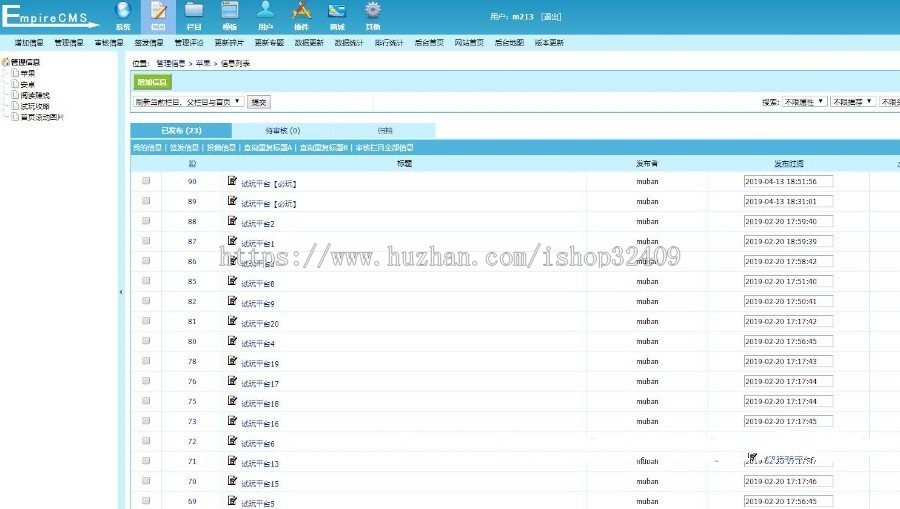Screen dimensions: 900x509
Task: Click publish time field 2019-02-20 17:59:40
Action: click(788, 222)
